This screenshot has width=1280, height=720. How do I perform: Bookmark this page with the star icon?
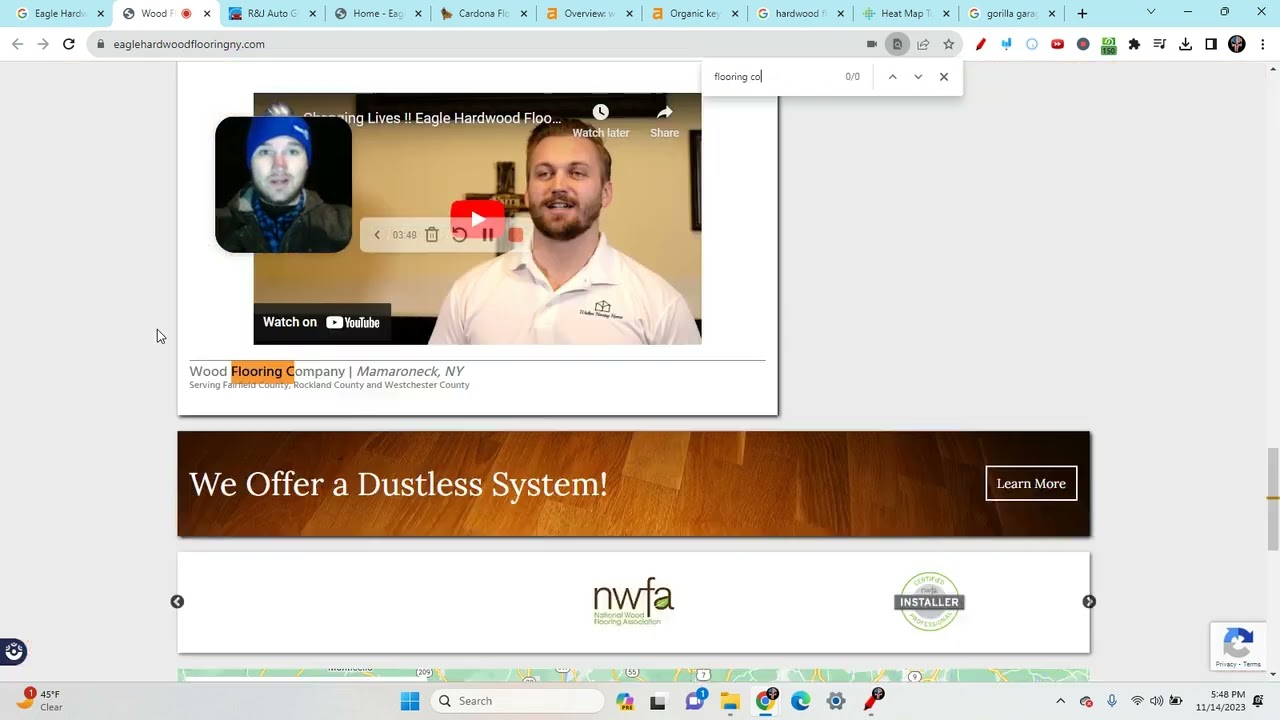(x=948, y=44)
